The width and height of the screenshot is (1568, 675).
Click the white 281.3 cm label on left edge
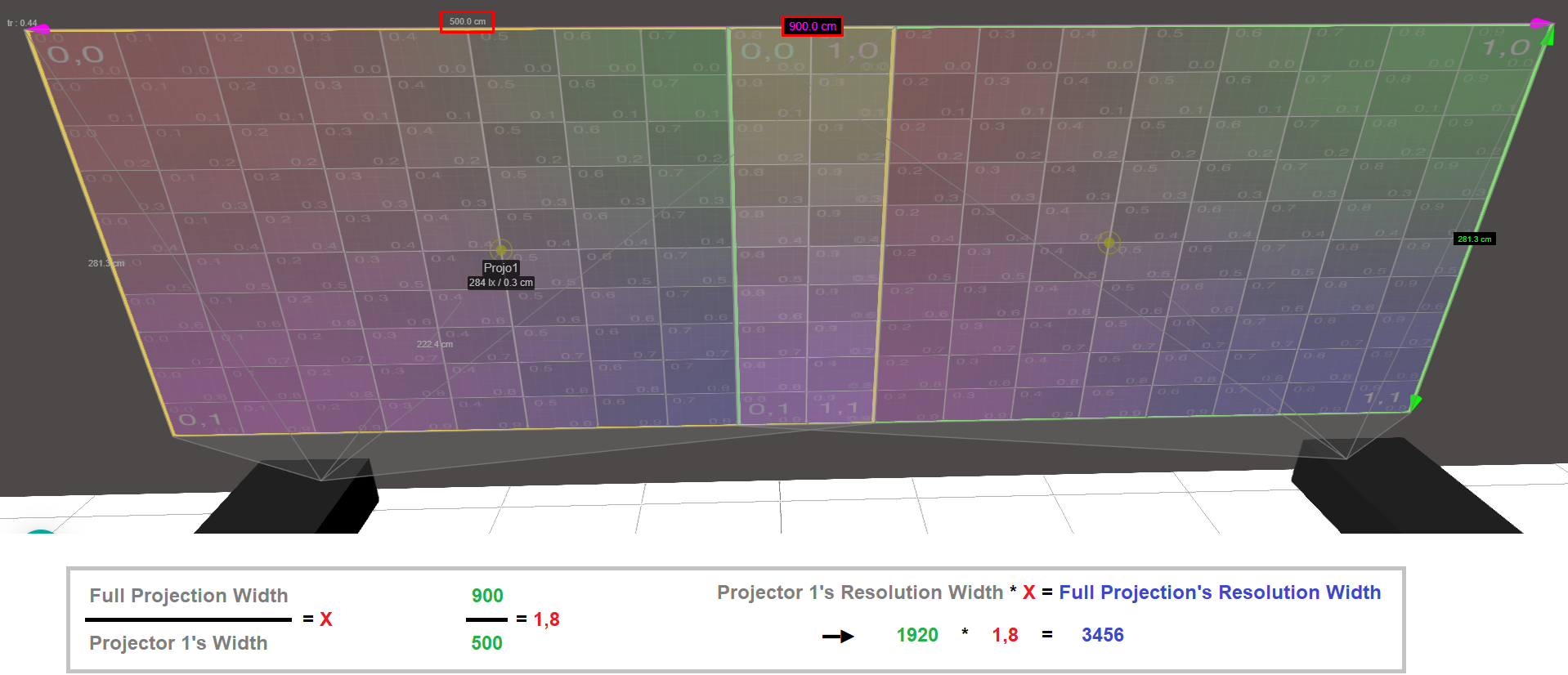(105, 263)
